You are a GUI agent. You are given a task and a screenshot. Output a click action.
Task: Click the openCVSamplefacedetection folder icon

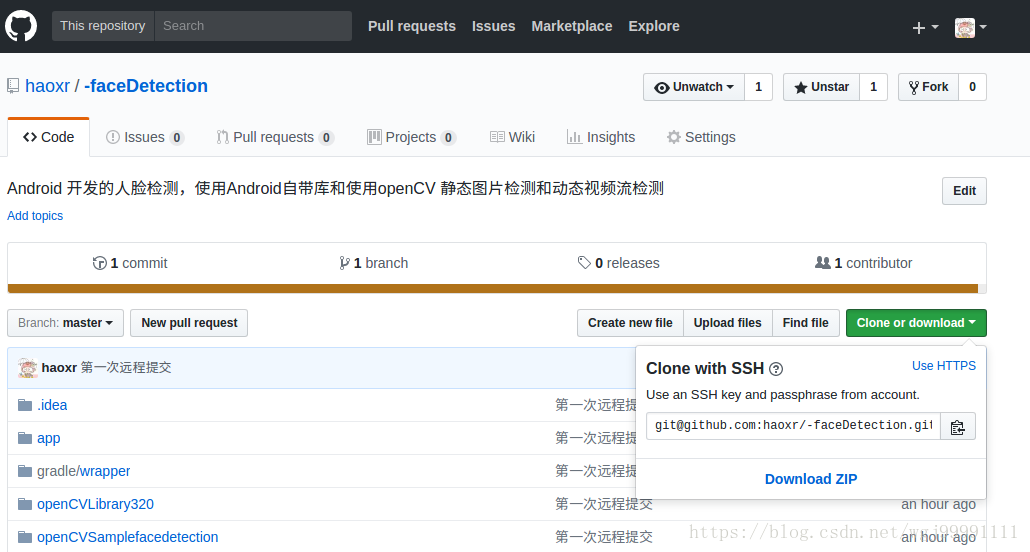(25, 537)
